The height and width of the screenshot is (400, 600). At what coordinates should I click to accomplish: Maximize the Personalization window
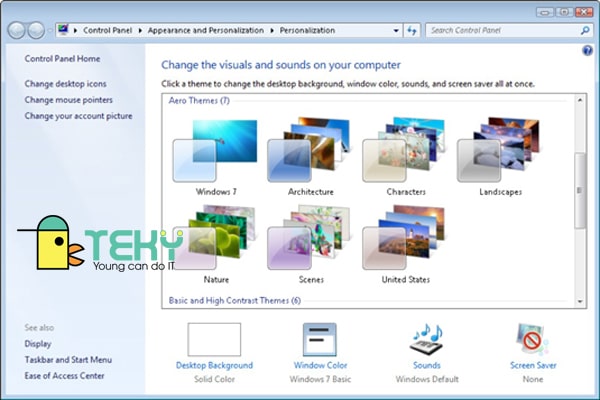564,12
